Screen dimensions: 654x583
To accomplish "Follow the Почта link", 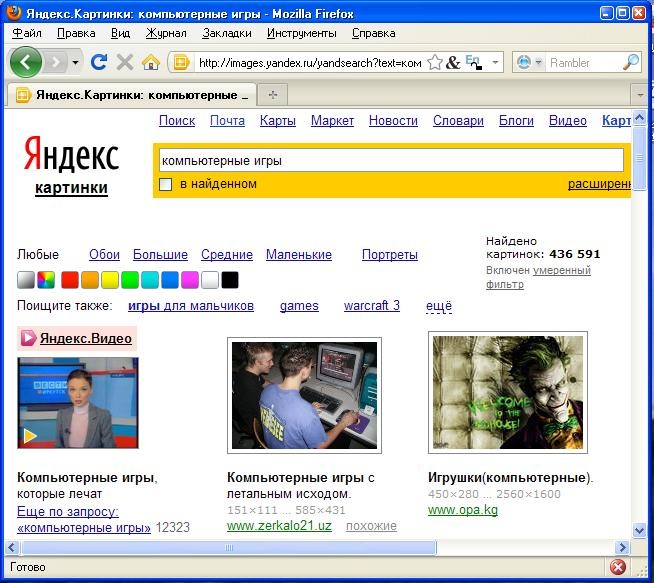I will pos(227,121).
